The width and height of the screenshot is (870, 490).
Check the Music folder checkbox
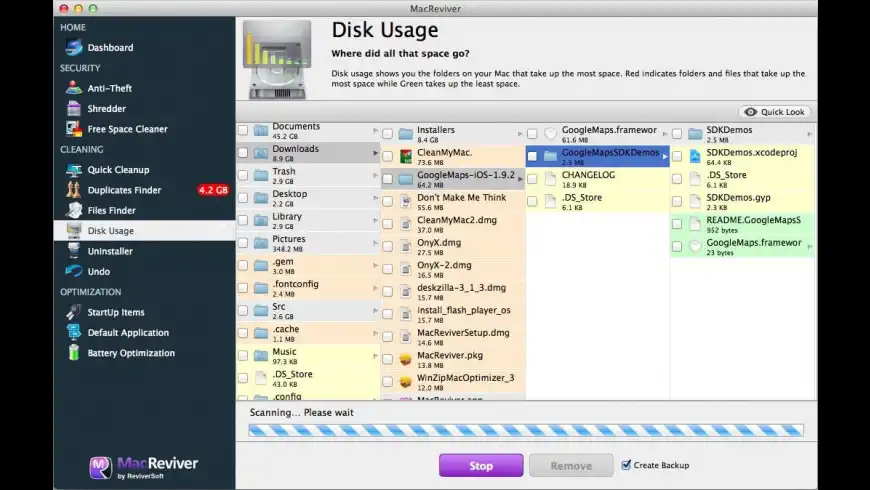coord(243,356)
